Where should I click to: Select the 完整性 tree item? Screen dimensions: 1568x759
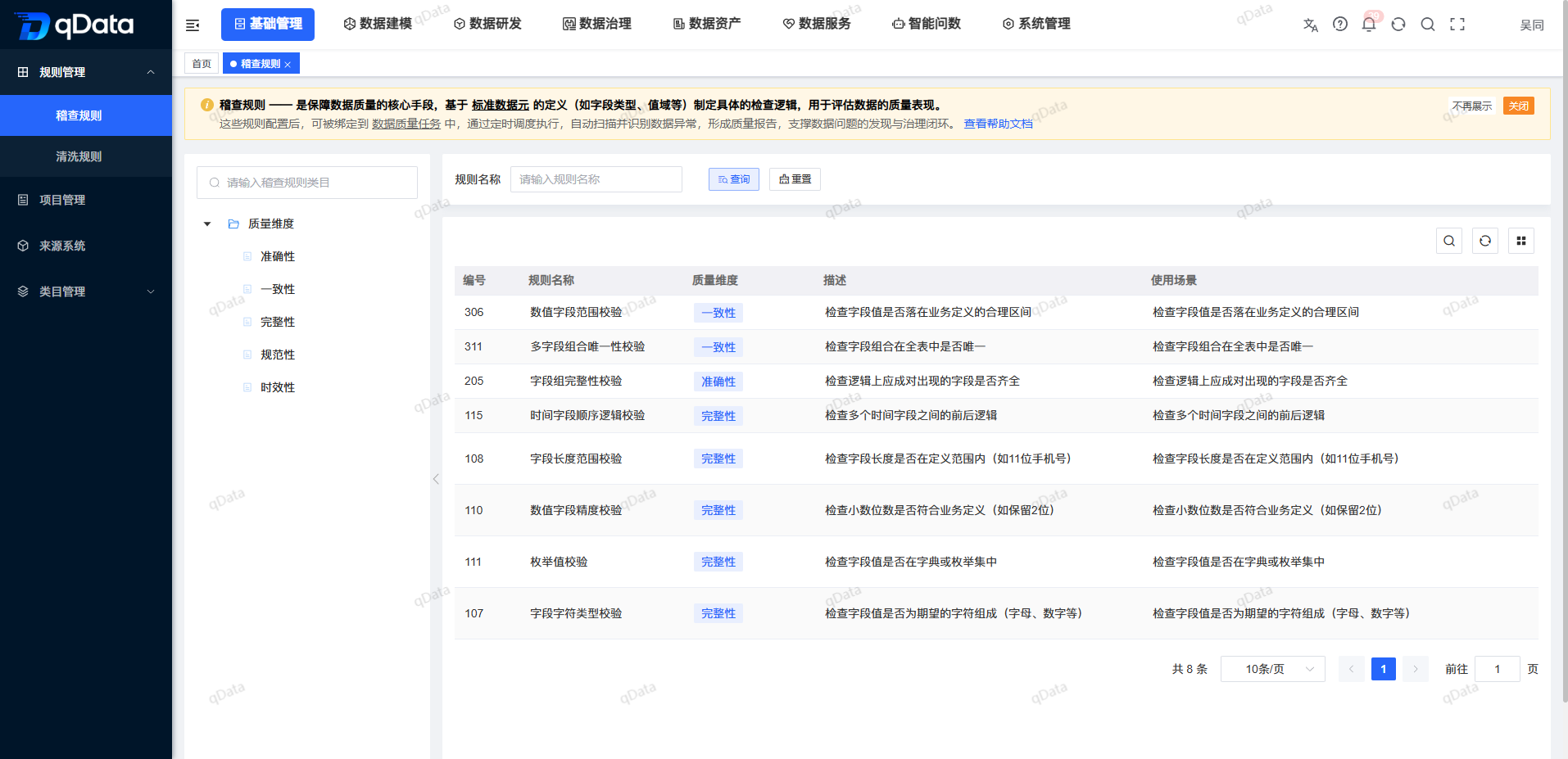click(x=278, y=322)
